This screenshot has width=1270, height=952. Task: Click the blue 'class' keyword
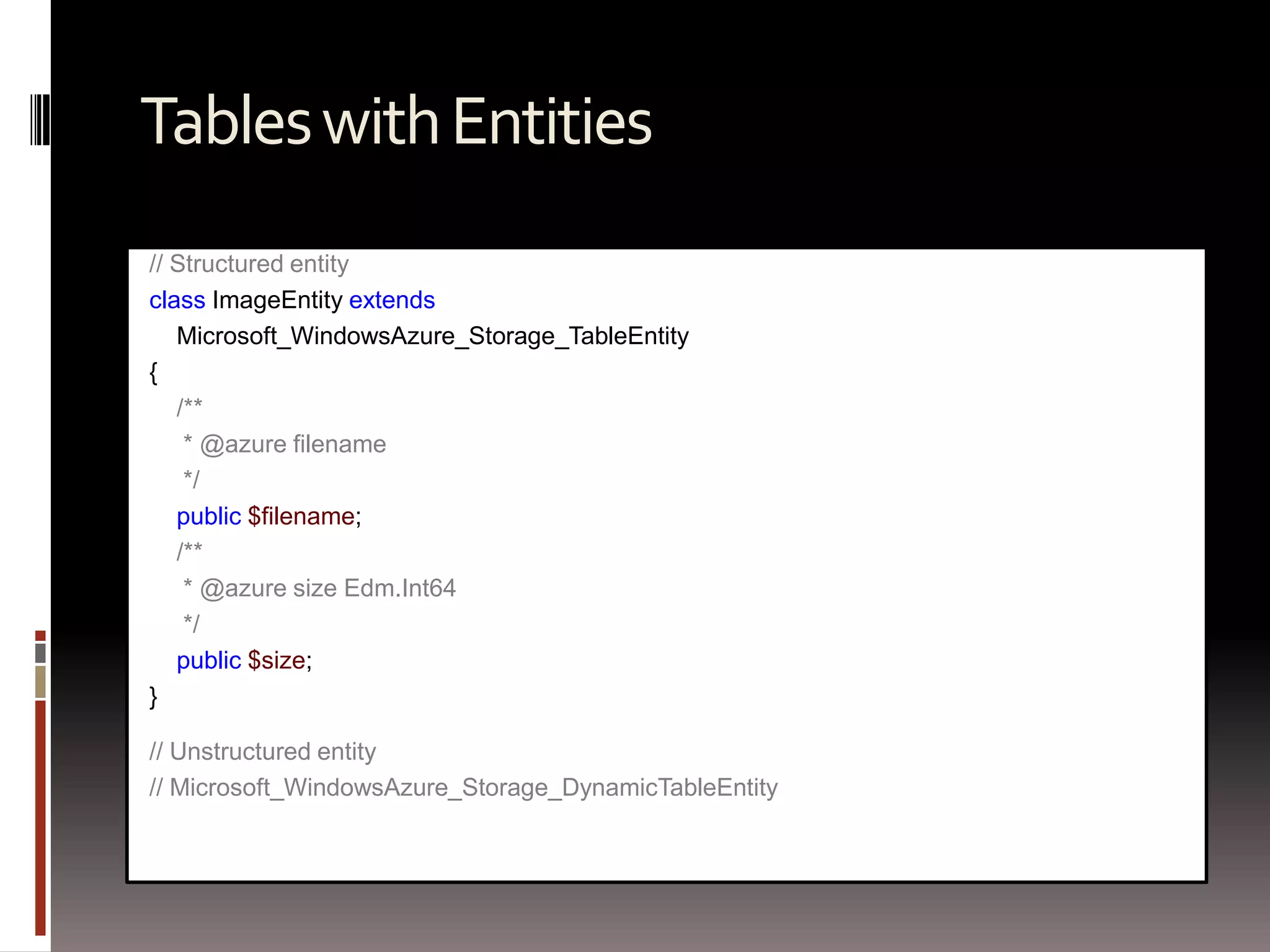click(177, 300)
